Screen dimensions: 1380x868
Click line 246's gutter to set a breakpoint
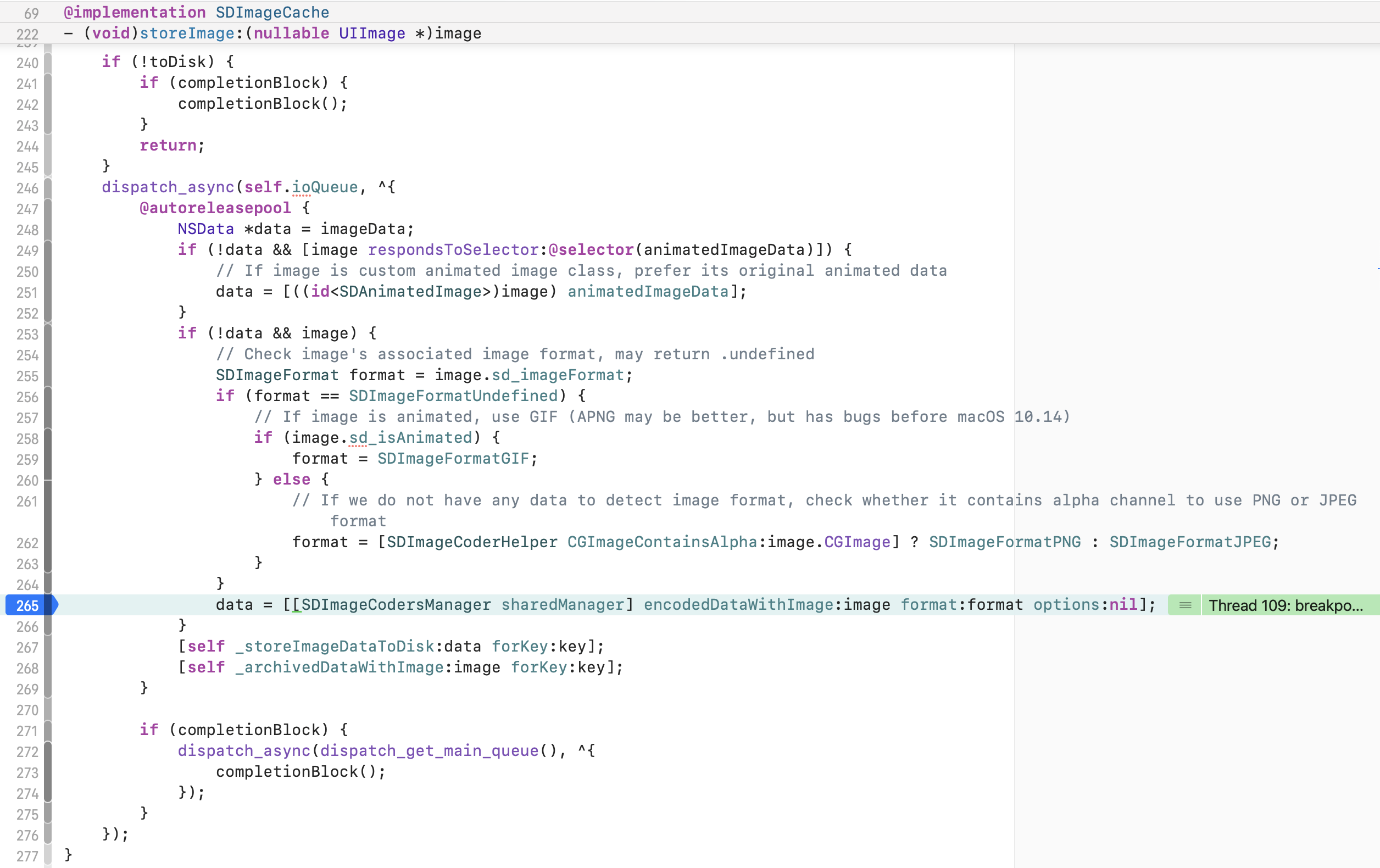[27, 188]
